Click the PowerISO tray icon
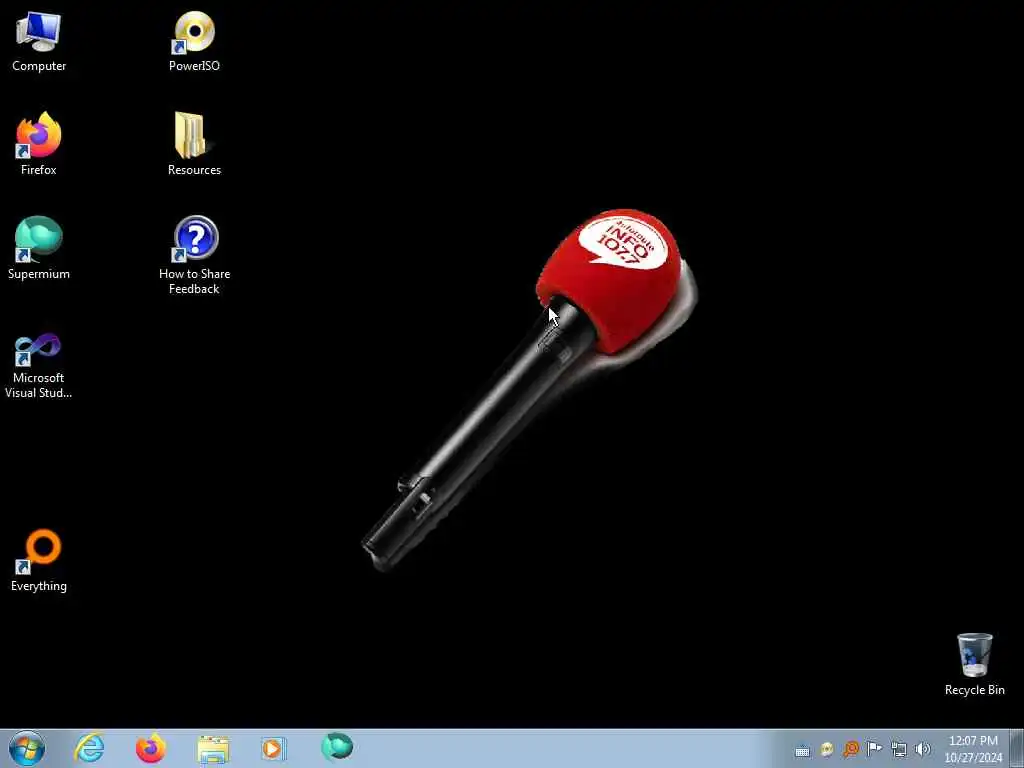 [827, 750]
